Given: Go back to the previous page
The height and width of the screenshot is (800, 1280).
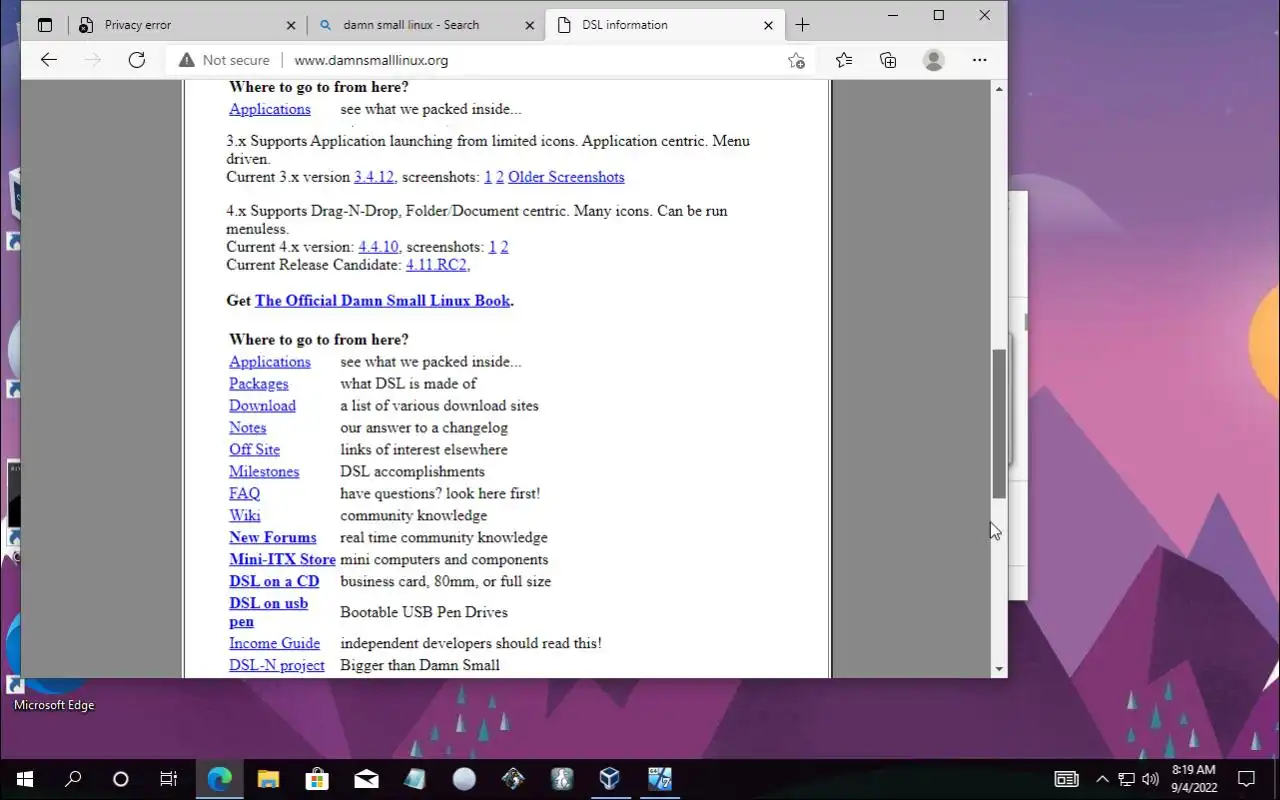Looking at the screenshot, I should [x=48, y=60].
